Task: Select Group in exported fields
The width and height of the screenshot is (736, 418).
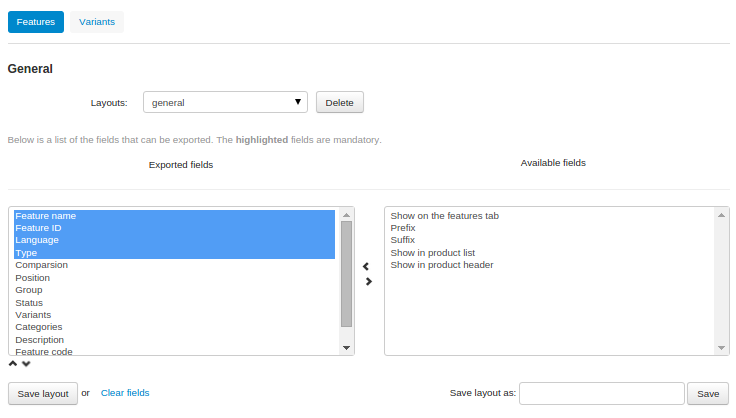Action: tap(174, 290)
